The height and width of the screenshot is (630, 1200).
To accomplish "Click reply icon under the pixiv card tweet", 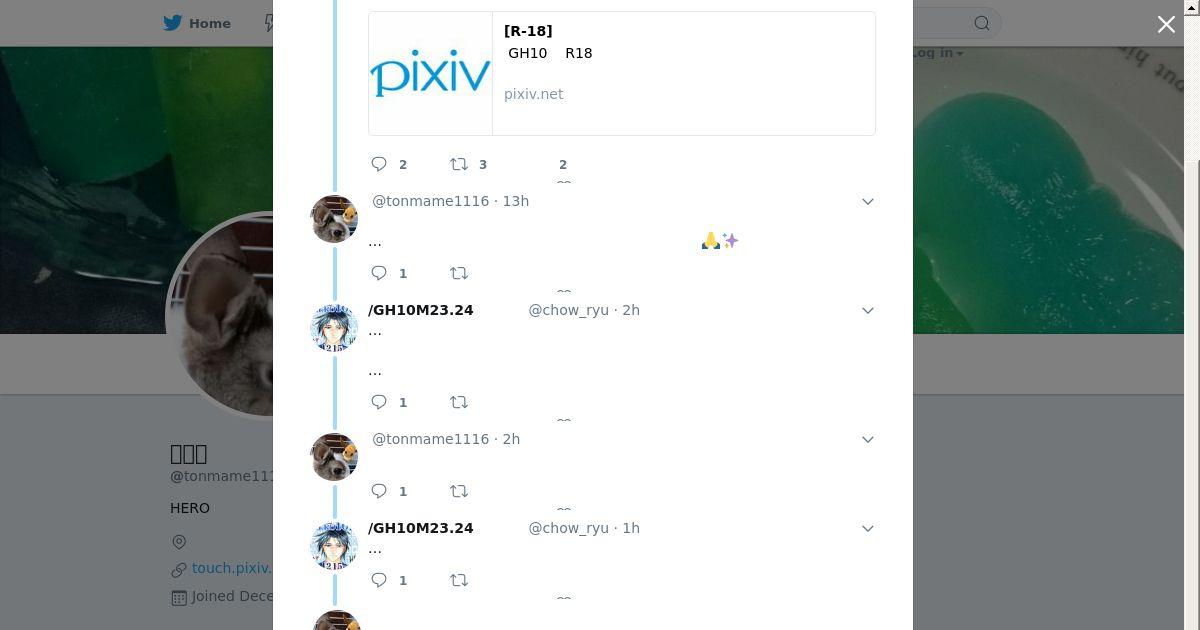I will pos(379,164).
